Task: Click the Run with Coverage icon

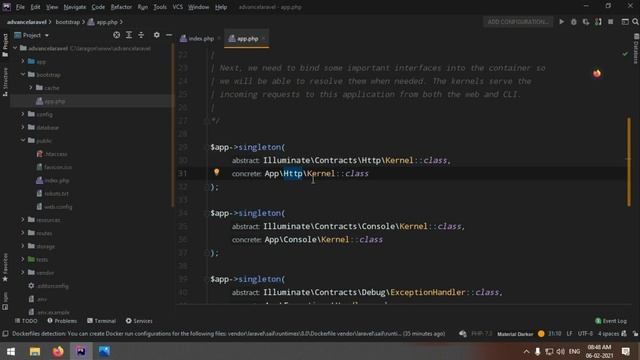Action: (x=586, y=22)
